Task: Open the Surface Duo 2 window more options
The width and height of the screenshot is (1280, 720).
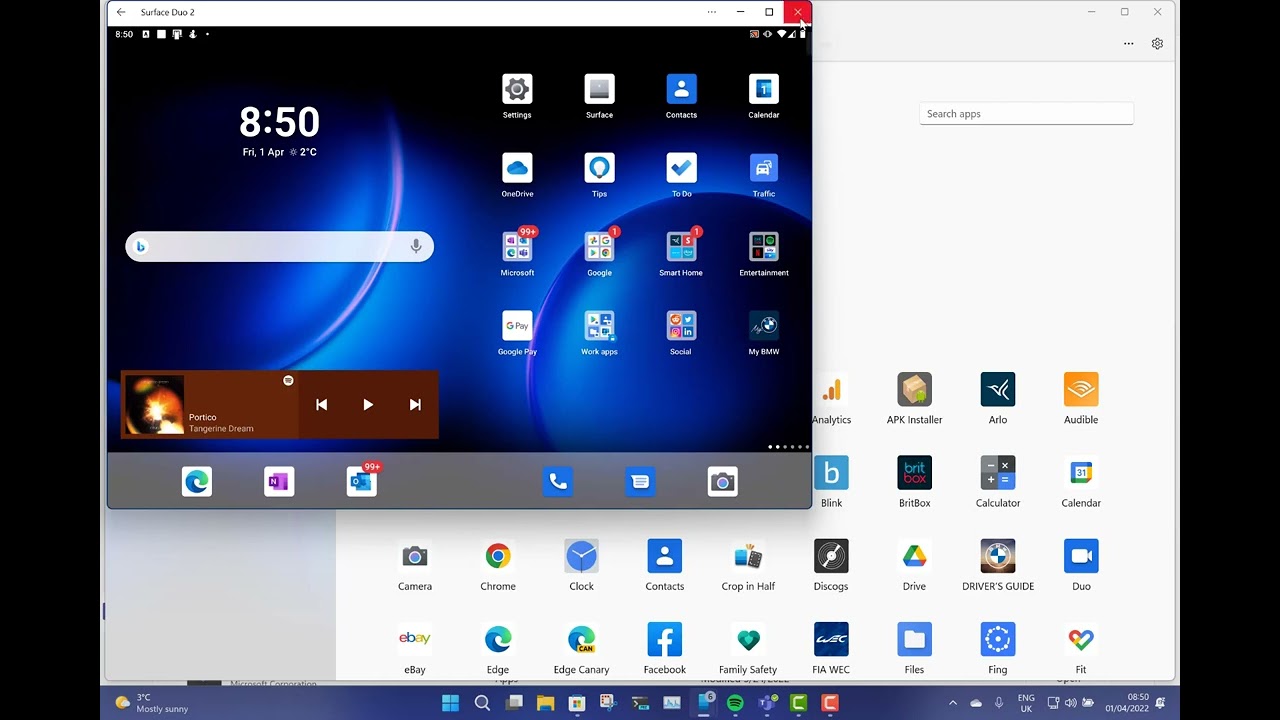Action: point(711,12)
